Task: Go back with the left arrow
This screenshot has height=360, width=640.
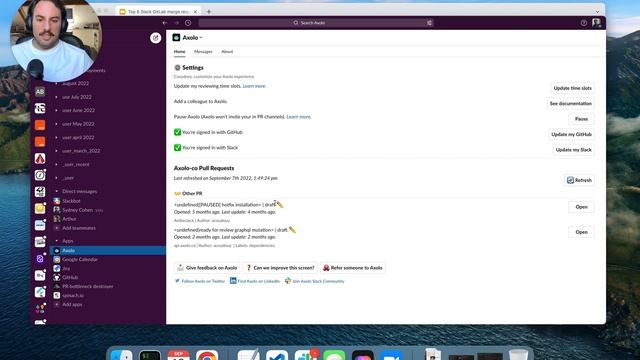Action: [164, 23]
